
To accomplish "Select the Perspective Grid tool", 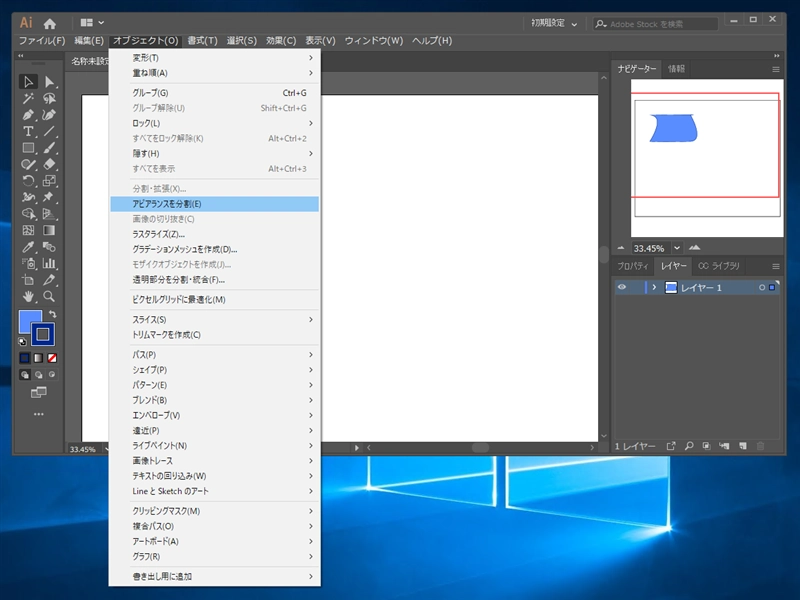I will coord(49,214).
